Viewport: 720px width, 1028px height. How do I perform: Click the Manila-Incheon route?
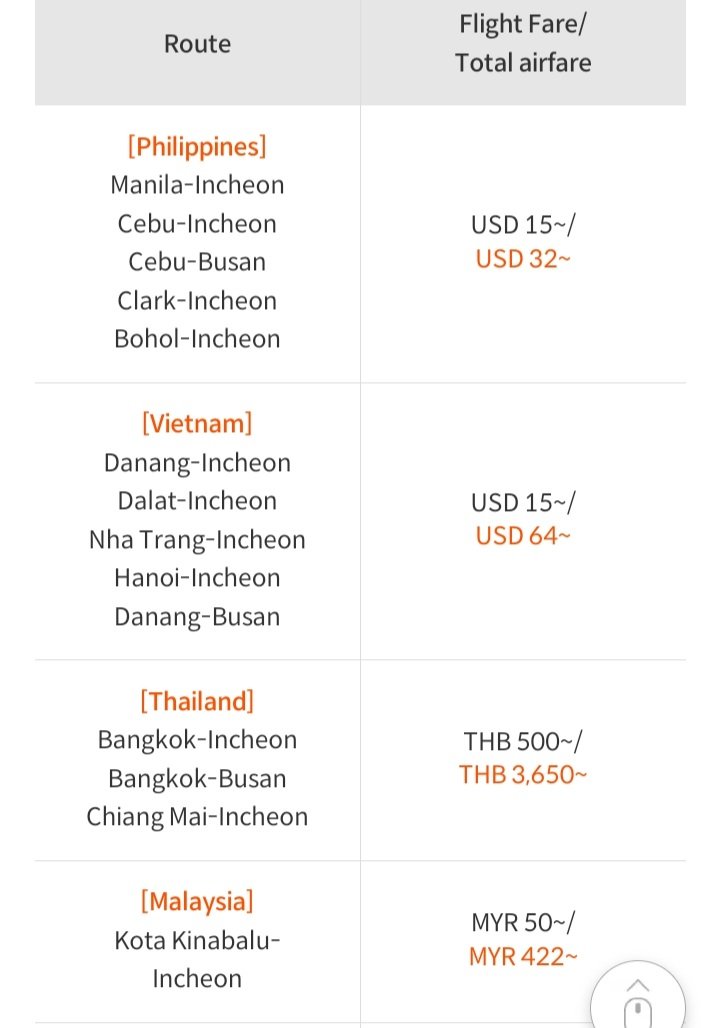197,185
